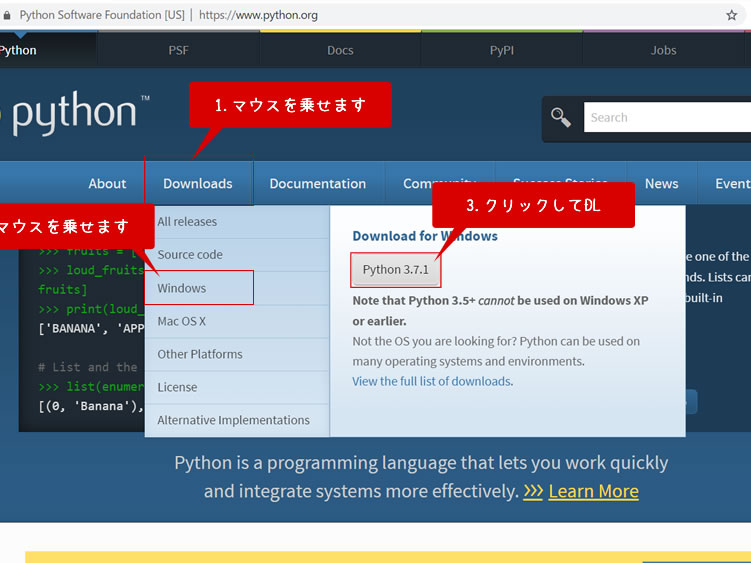The image size is (751, 563).
Task: Open the Docs top tab
Action: click(x=340, y=50)
